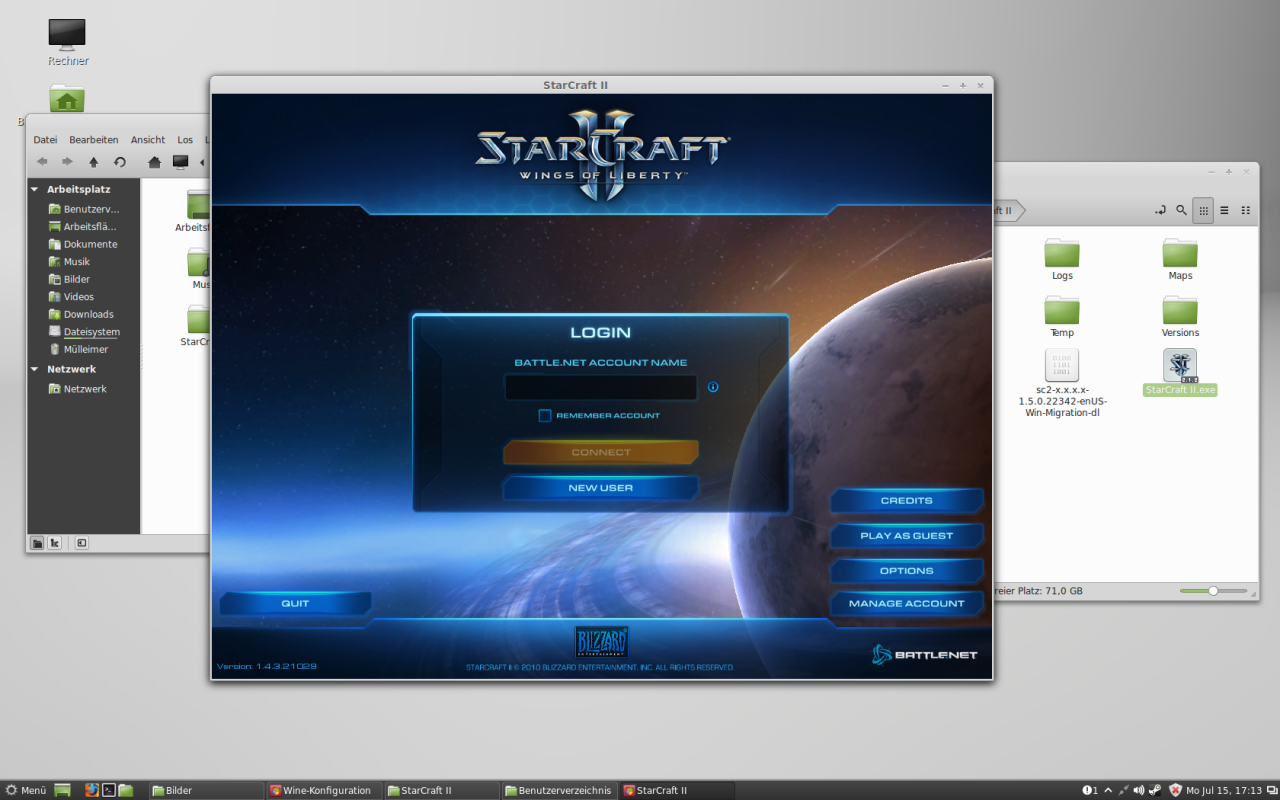This screenshot has width=1280, height=800.
Task: Open Mülleimer in the sidebar
Action: [80, 349]
